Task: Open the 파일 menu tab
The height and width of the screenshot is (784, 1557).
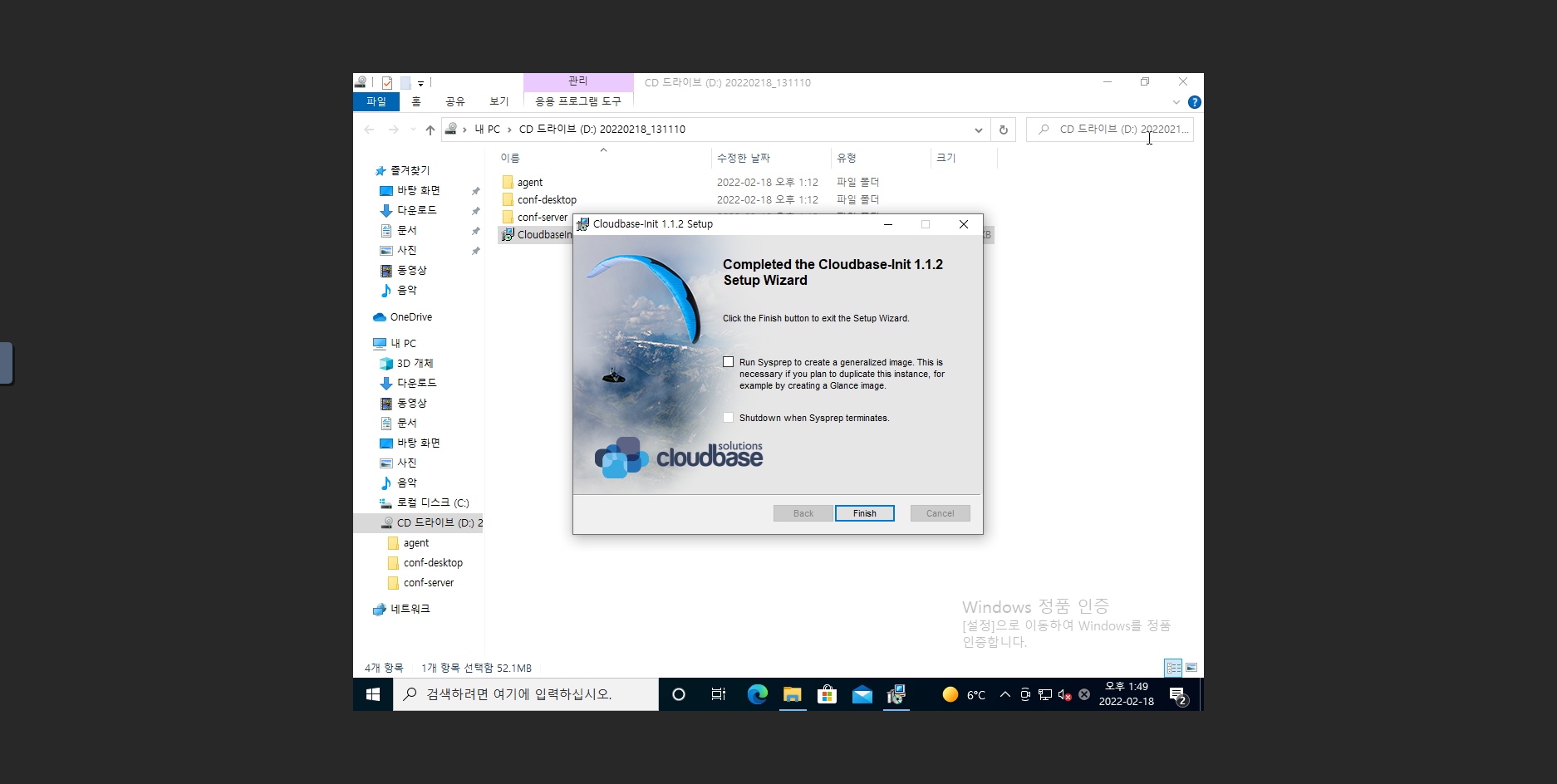Action: point(376,101)
